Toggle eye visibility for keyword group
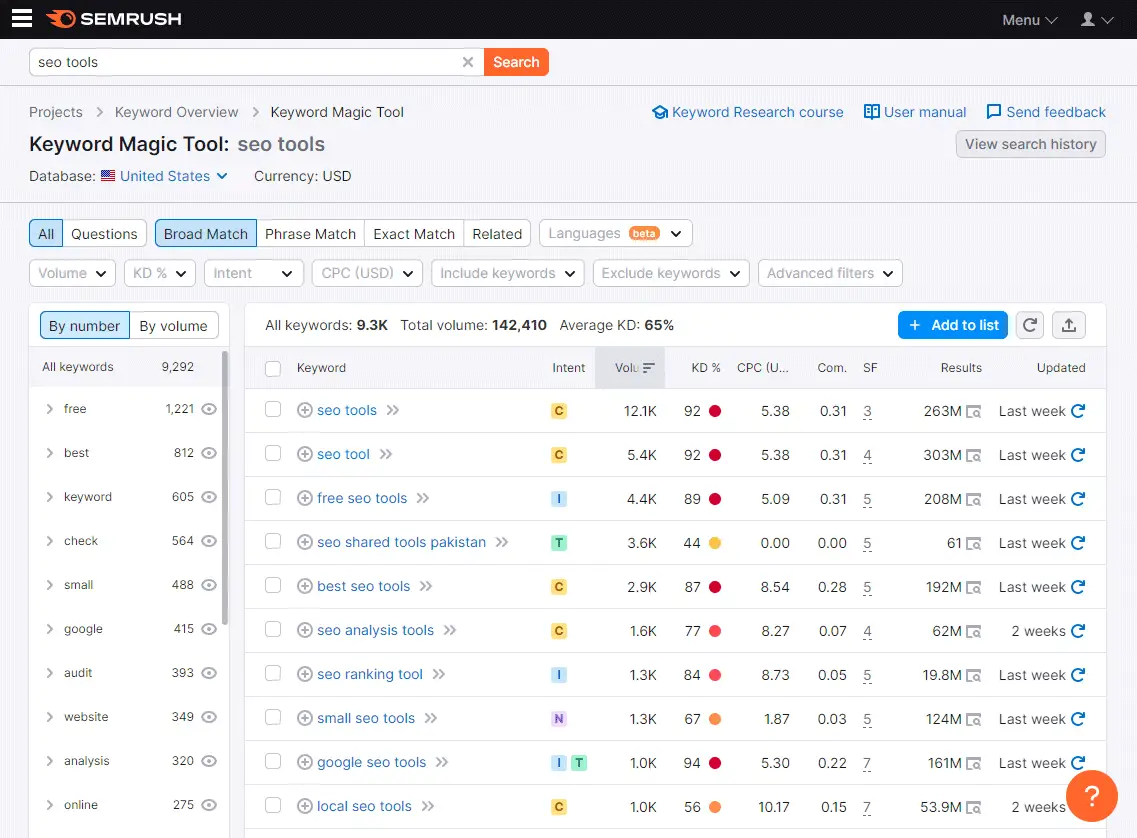1137x838 pixels. tap(209, 497)
